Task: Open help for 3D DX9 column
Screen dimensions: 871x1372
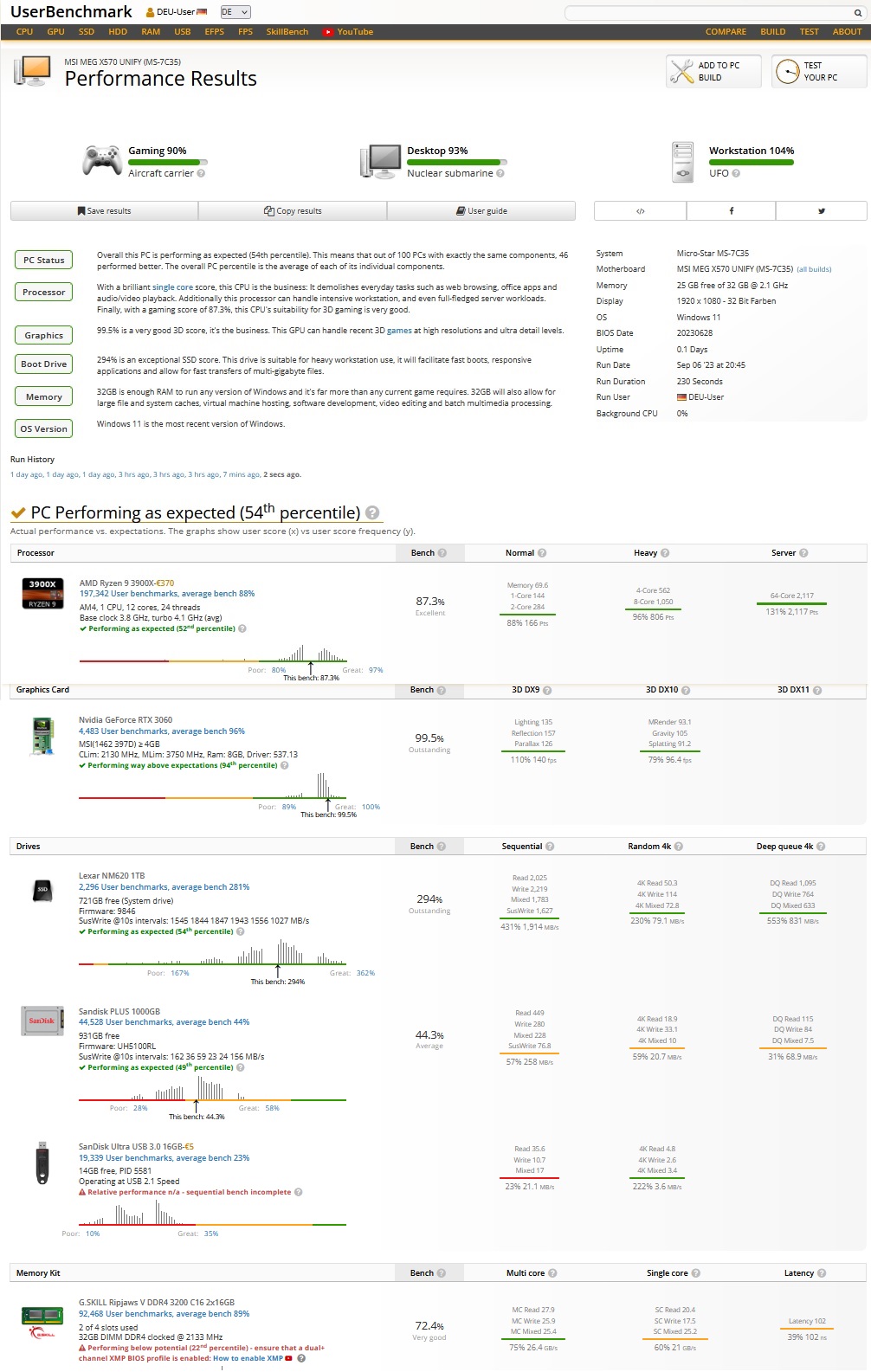Action: (x=547, y=691)
